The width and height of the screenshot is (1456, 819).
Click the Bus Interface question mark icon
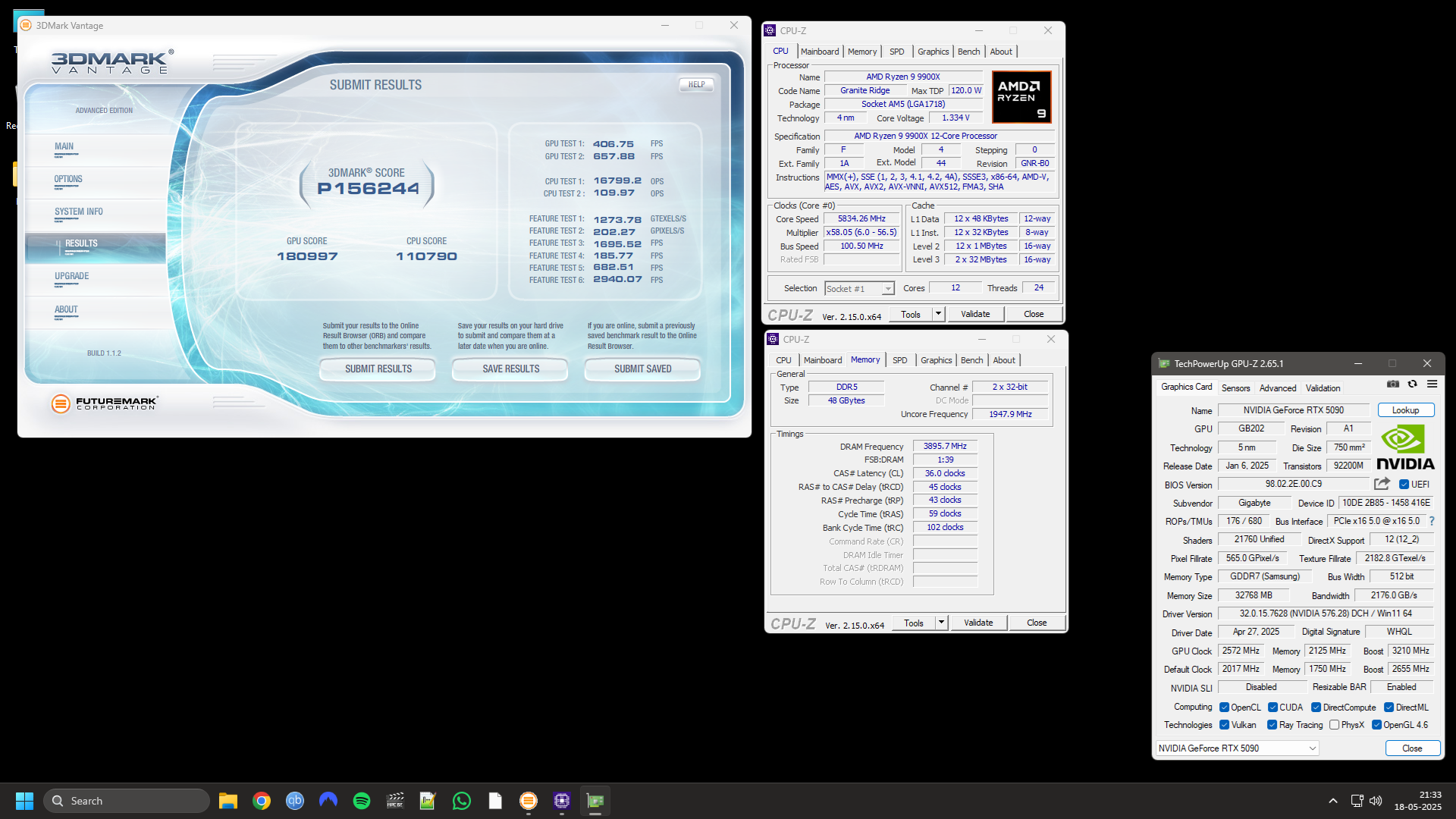tap(1432, 521)
